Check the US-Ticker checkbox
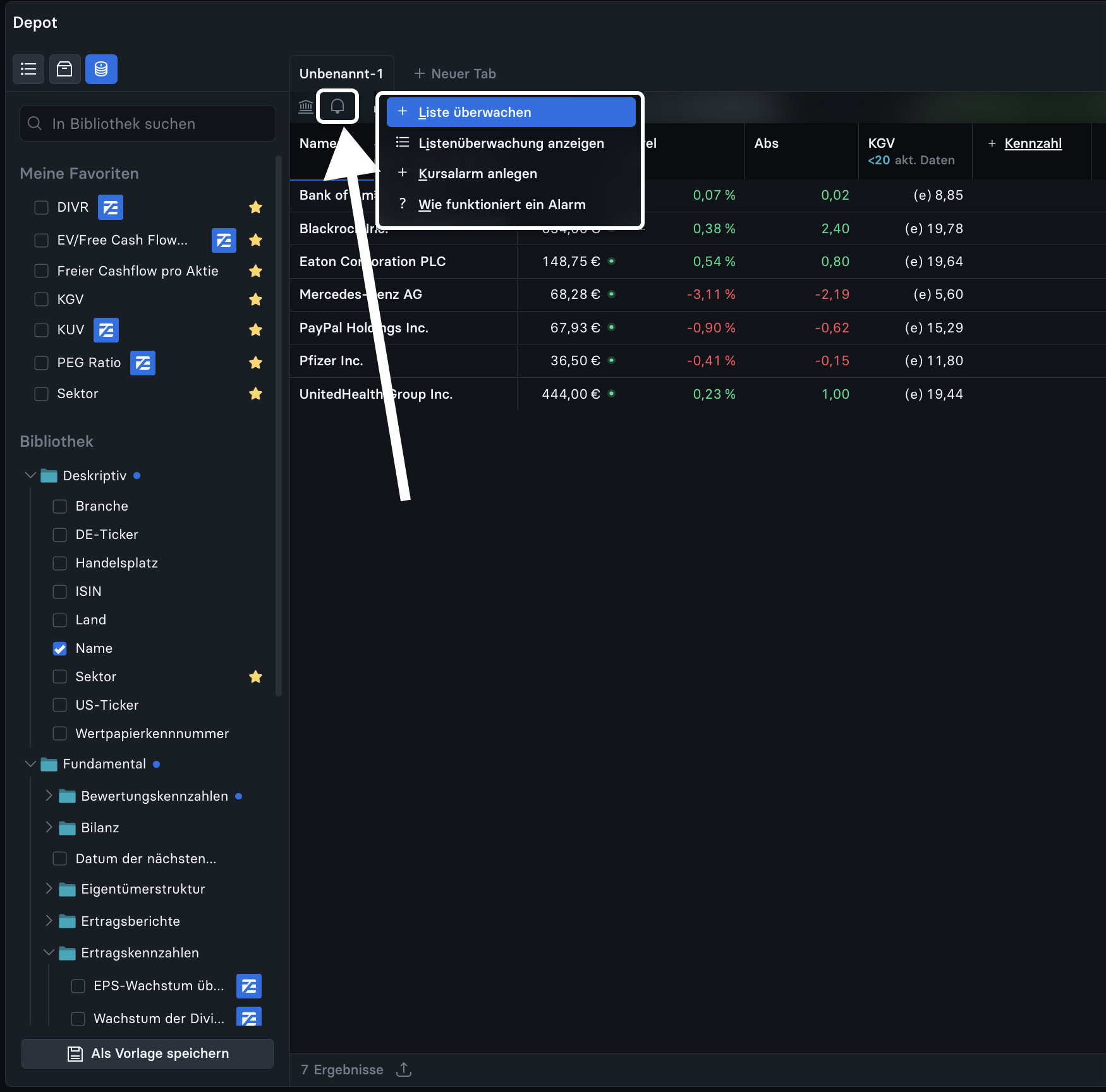1106x1092 pixels. [59, 705]
